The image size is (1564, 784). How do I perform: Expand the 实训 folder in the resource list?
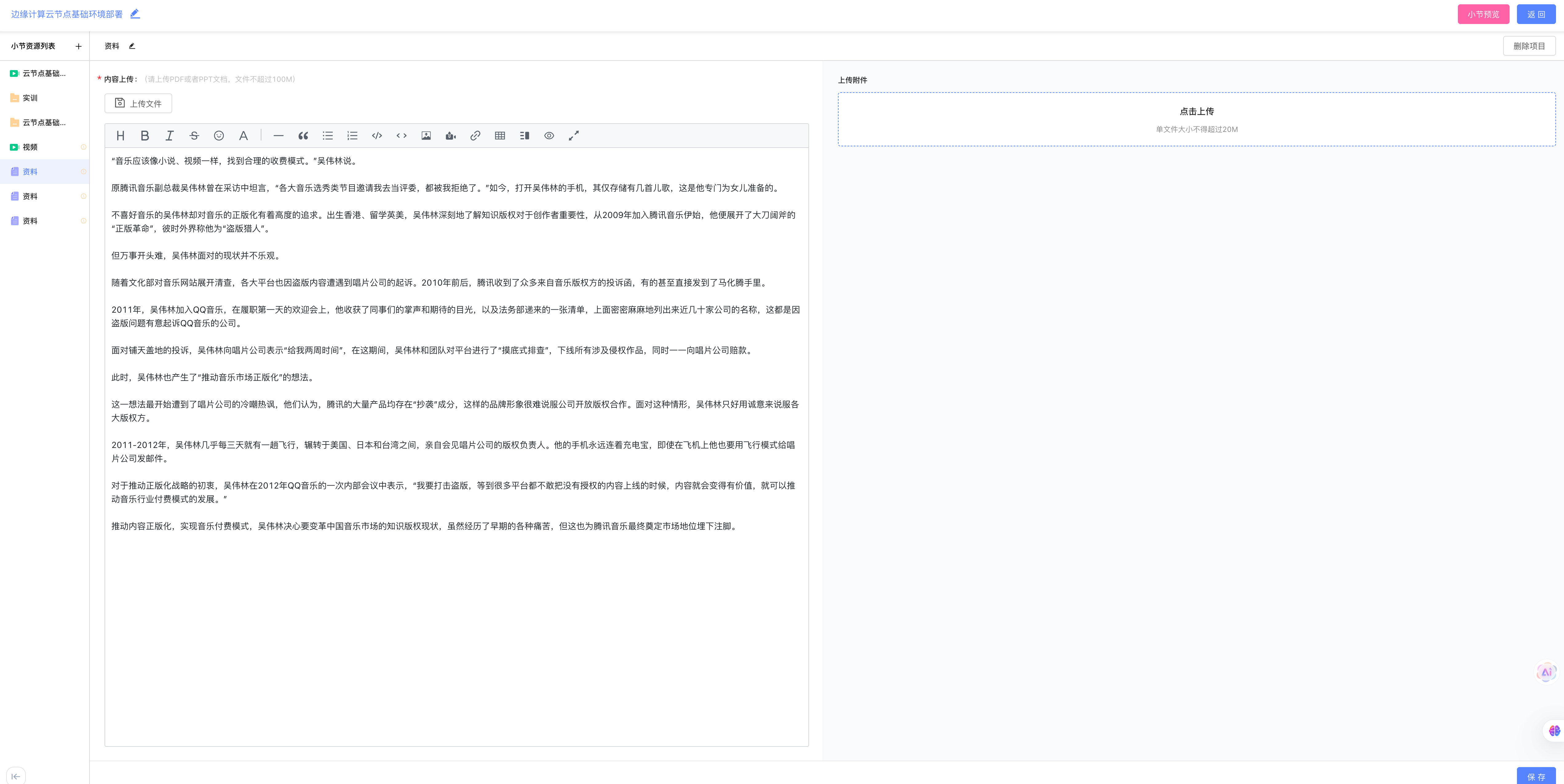tap(30, 98)
